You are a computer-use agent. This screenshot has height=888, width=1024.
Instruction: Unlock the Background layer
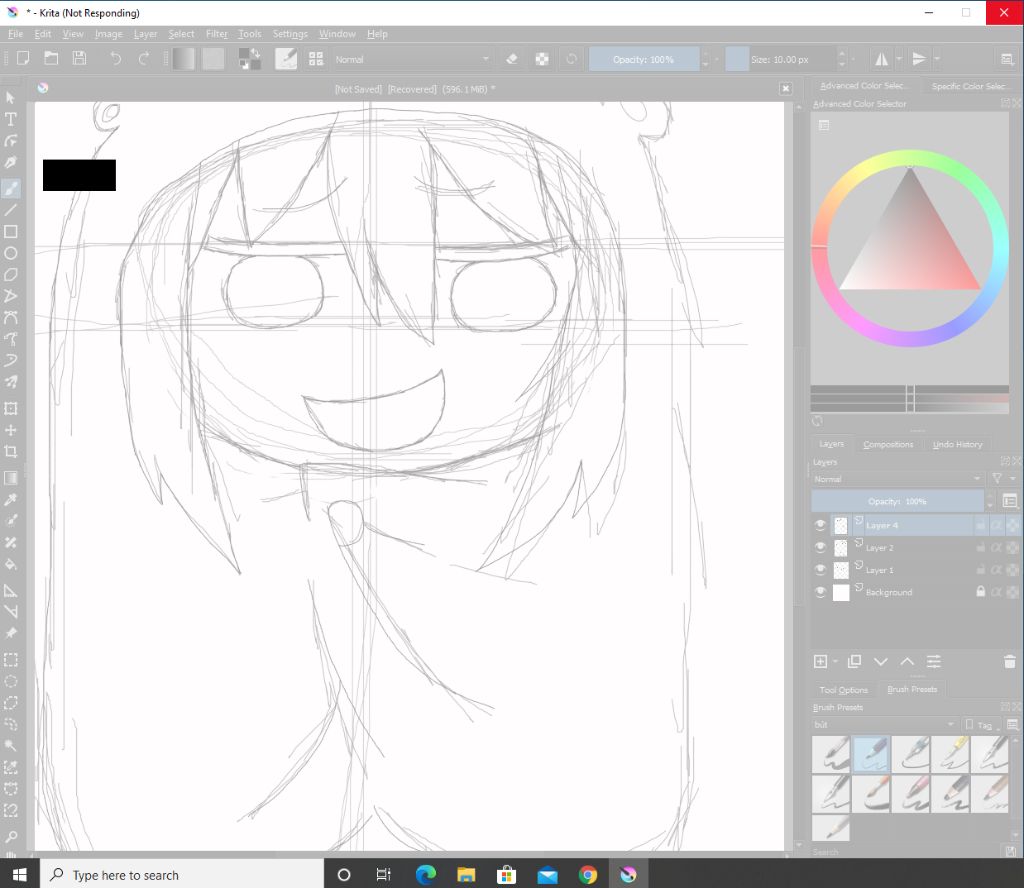(980, 592)
